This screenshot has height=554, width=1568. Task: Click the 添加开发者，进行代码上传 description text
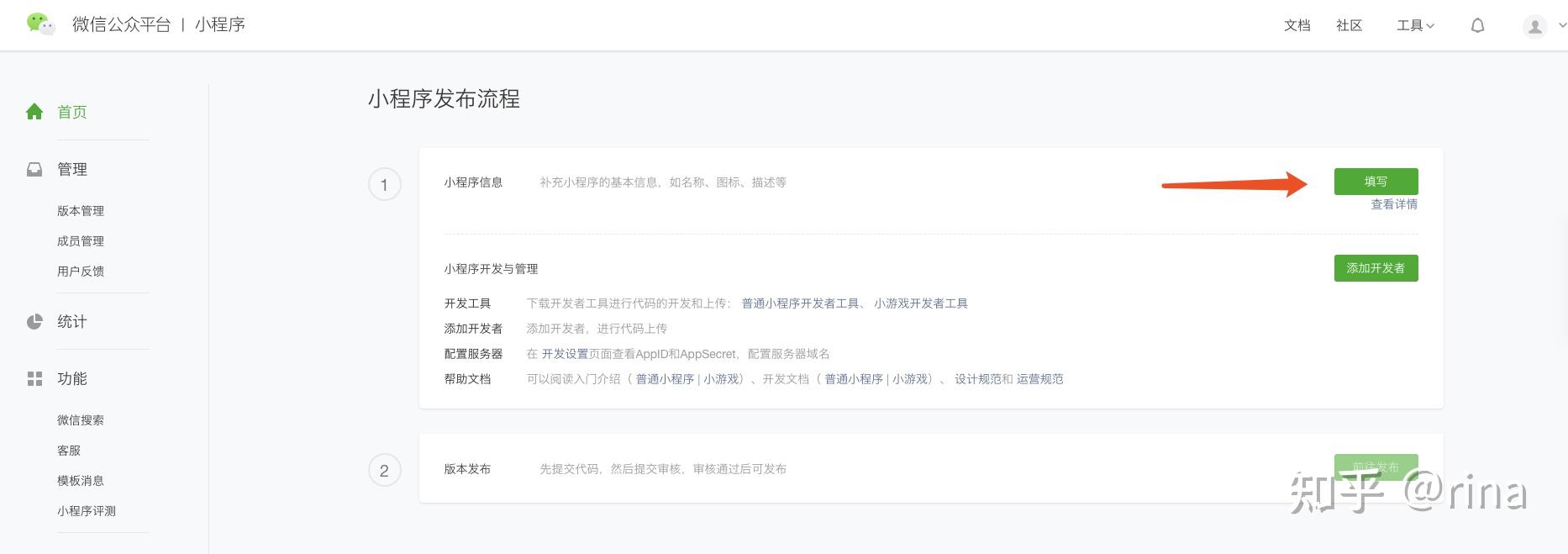(x=597, y=329)
